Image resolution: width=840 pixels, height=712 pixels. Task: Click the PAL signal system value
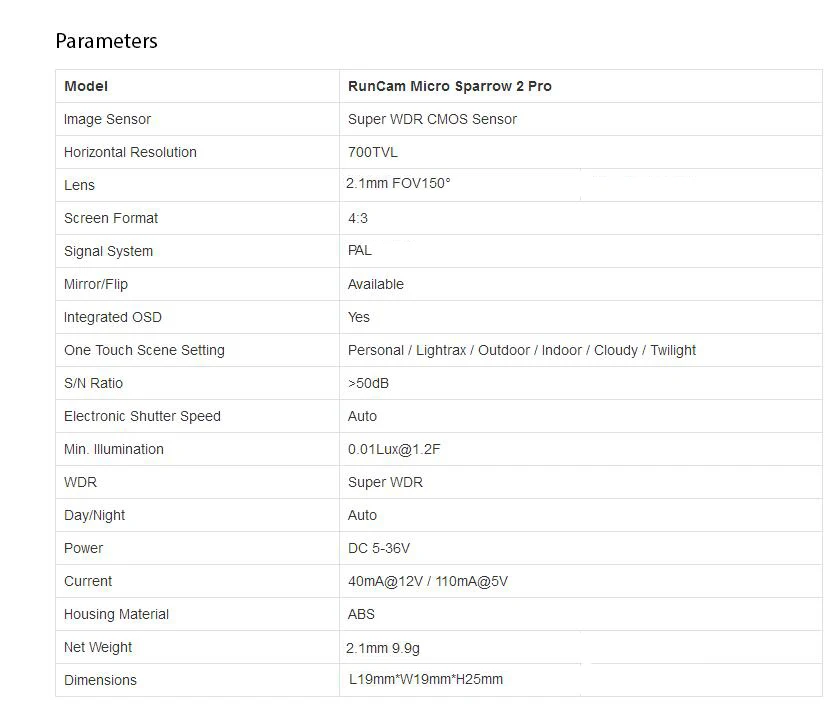coord(359,251)
